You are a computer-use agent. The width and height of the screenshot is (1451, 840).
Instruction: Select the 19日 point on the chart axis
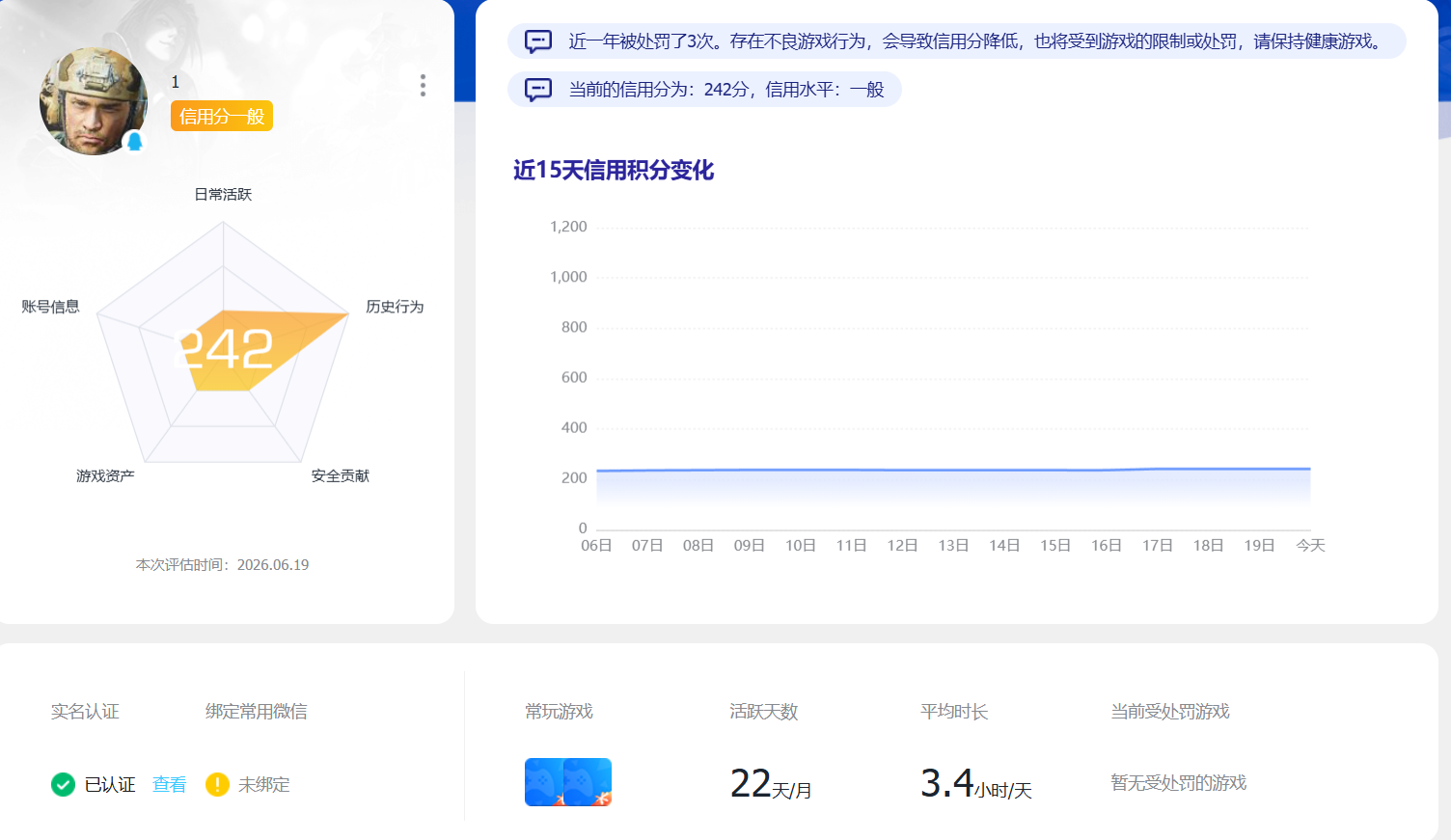1259,545
